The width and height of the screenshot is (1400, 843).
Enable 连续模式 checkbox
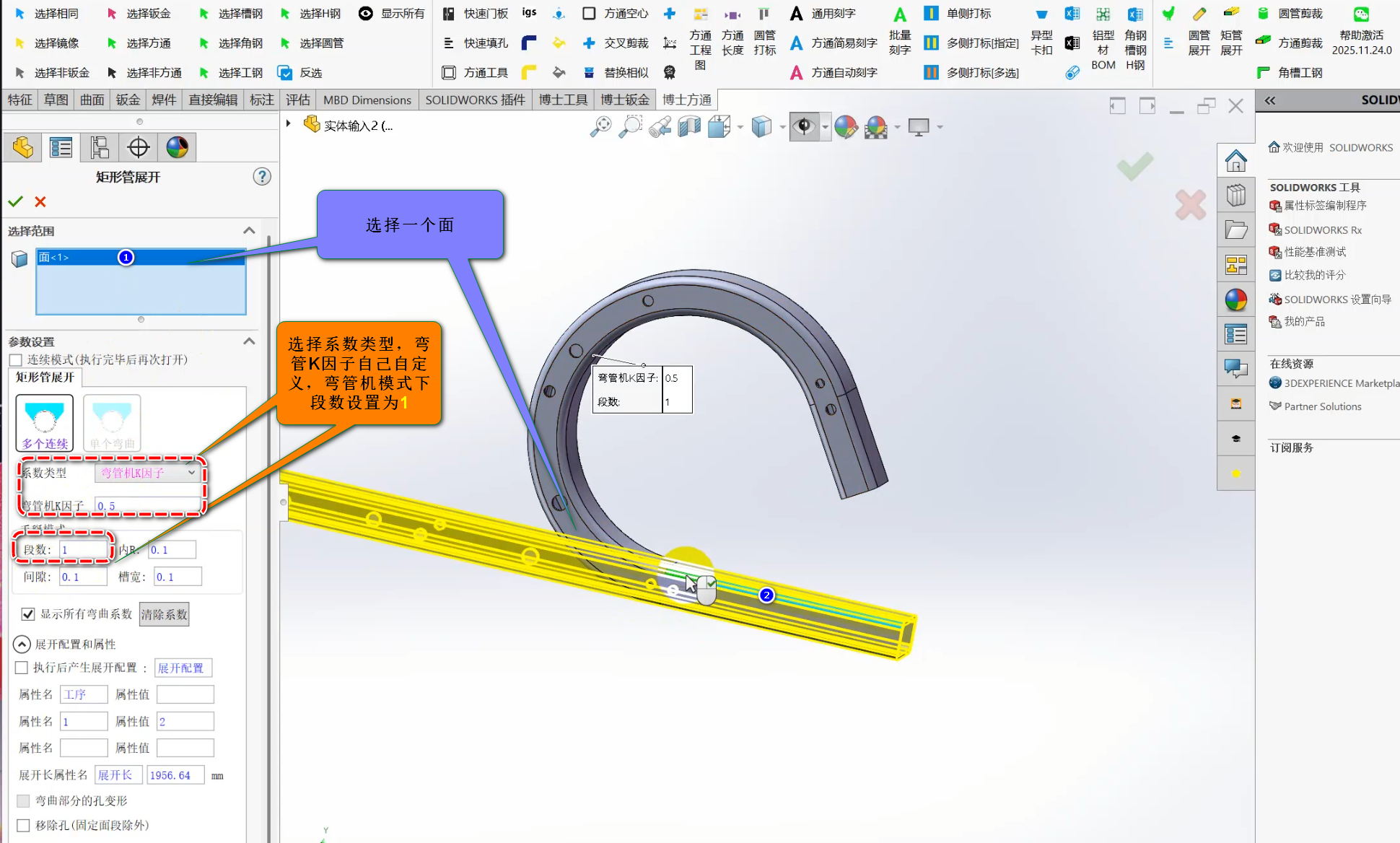(x=16, y=360)
